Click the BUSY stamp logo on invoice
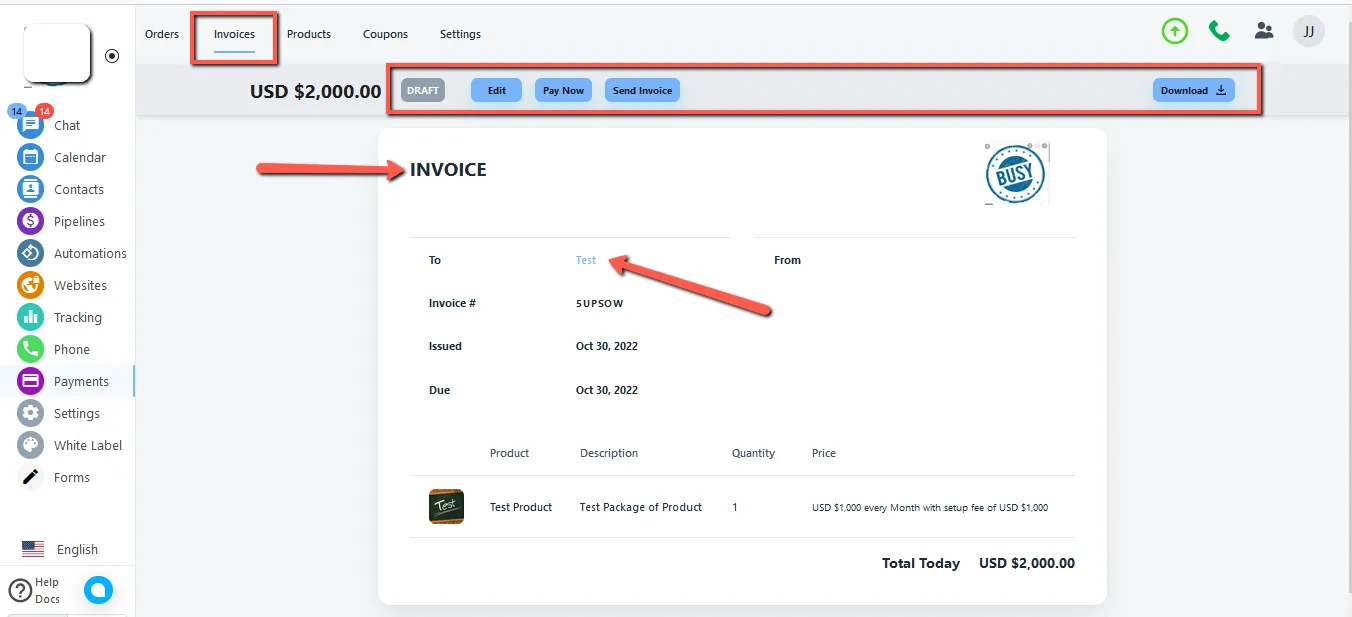The width and height of the screenshot is (1352, 617). [1016, 175]
